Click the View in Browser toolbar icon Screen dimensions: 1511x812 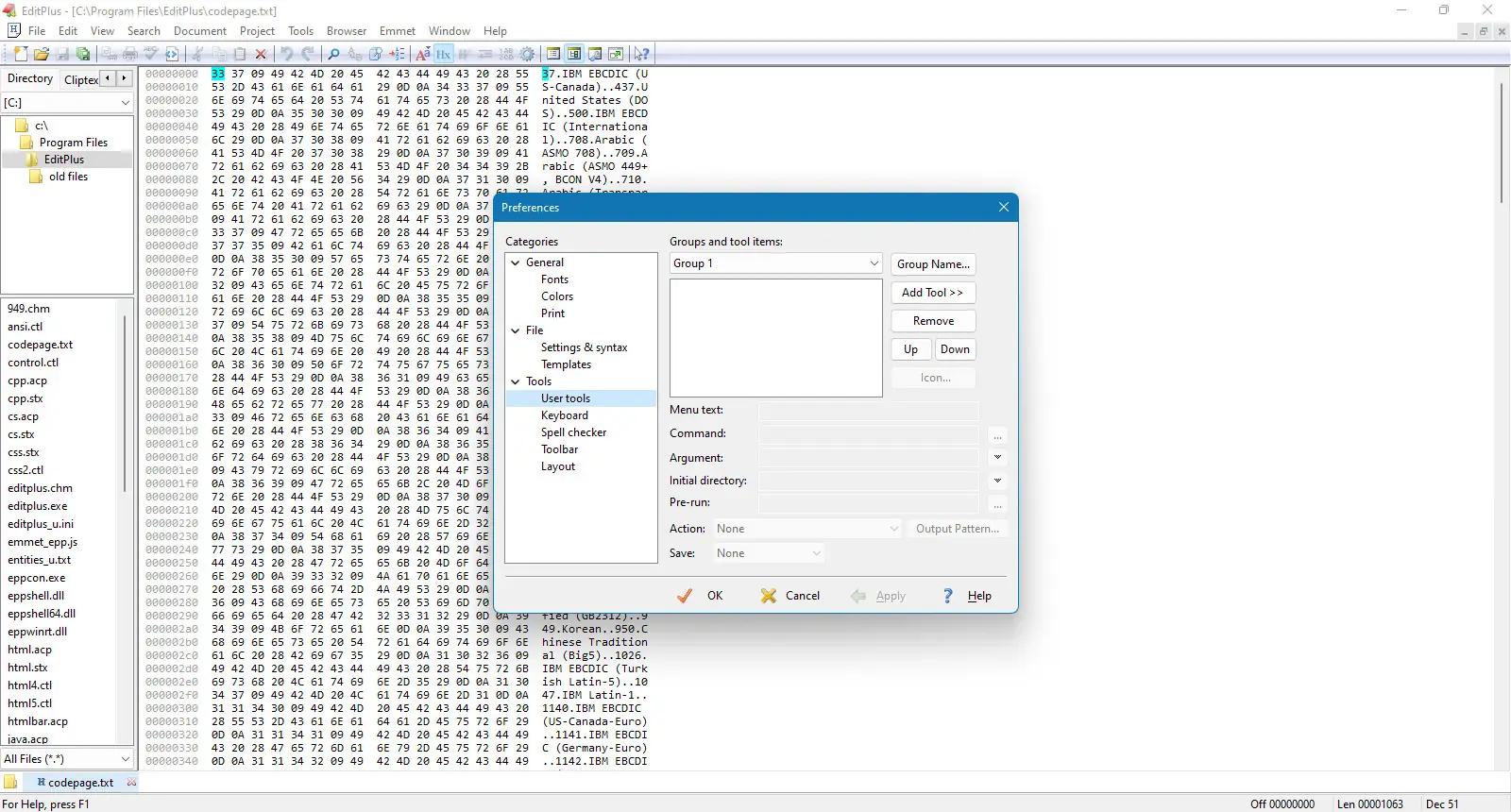[x=172, y=54]
